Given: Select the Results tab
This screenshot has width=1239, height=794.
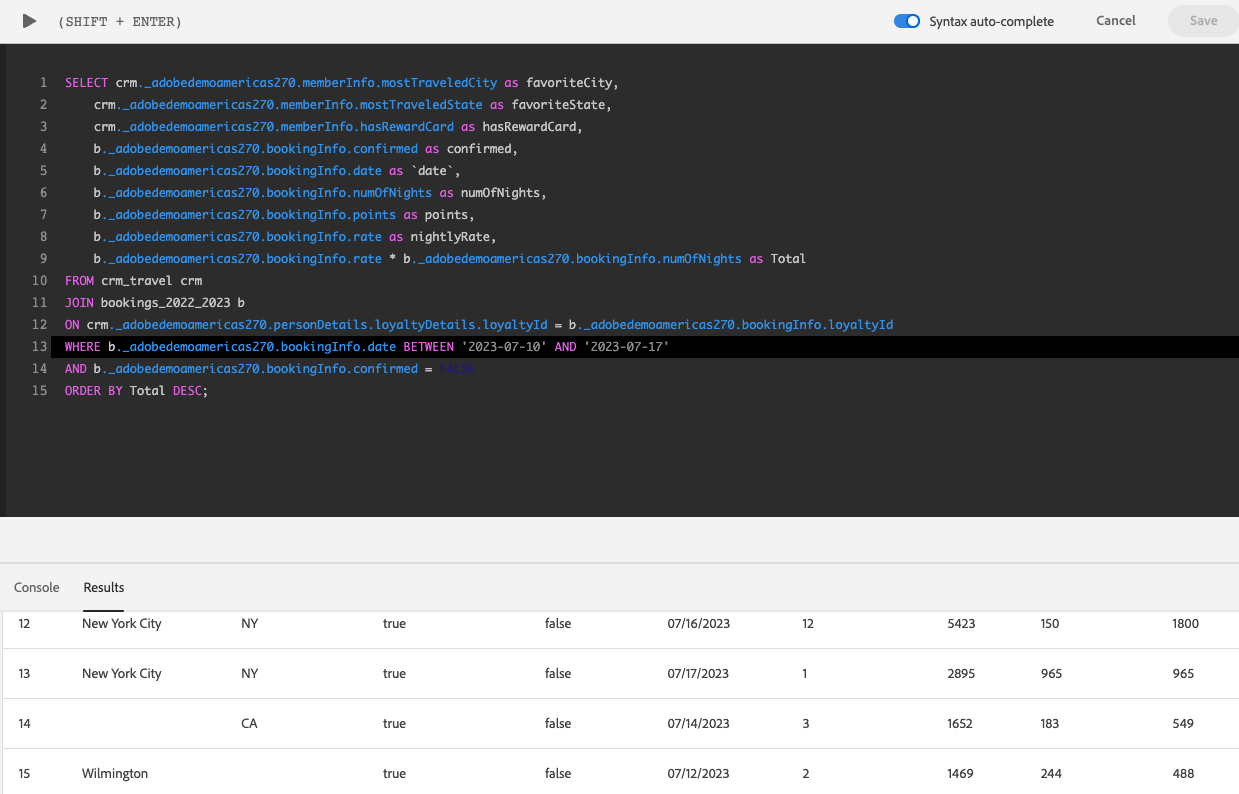Looking at the screenshot, I should (104, 587).
